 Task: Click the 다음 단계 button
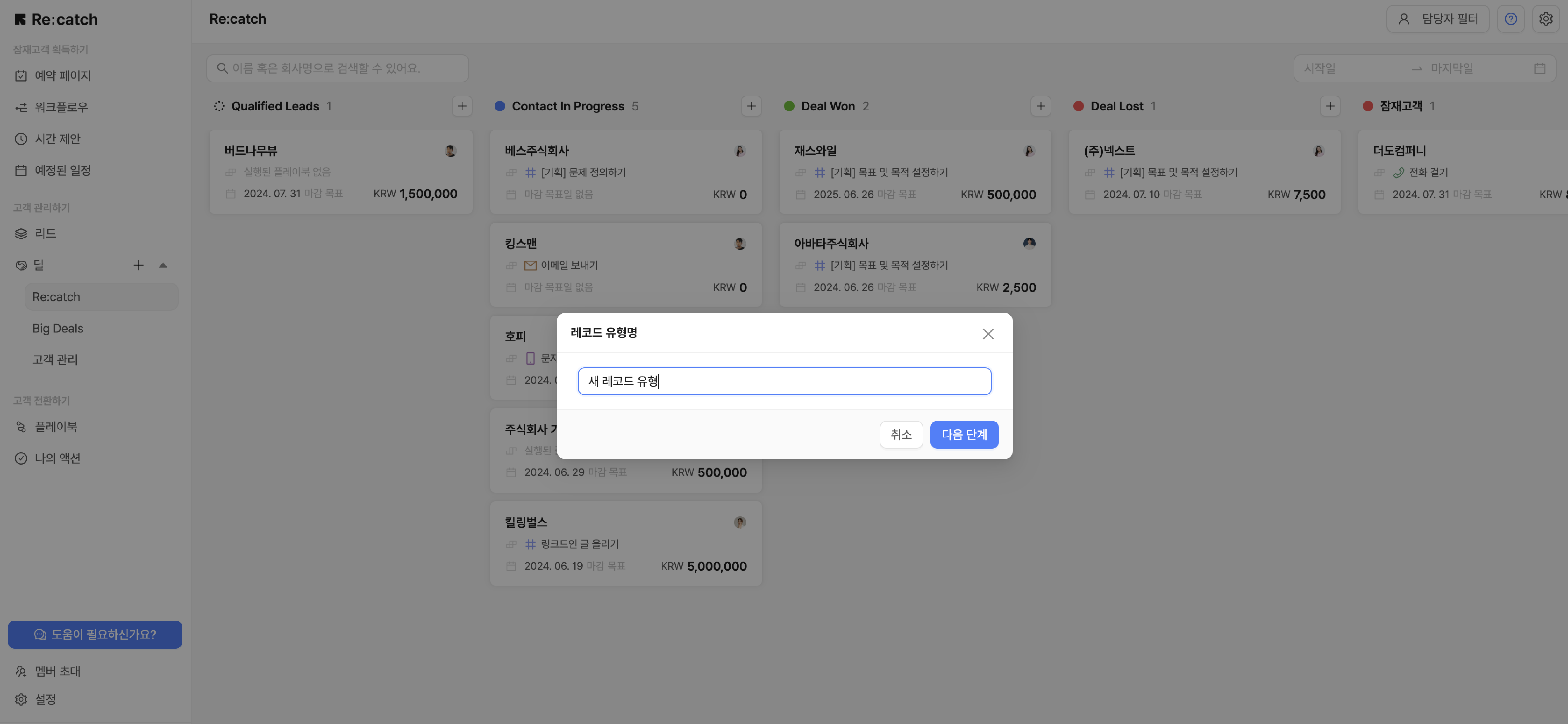point(963,435)
